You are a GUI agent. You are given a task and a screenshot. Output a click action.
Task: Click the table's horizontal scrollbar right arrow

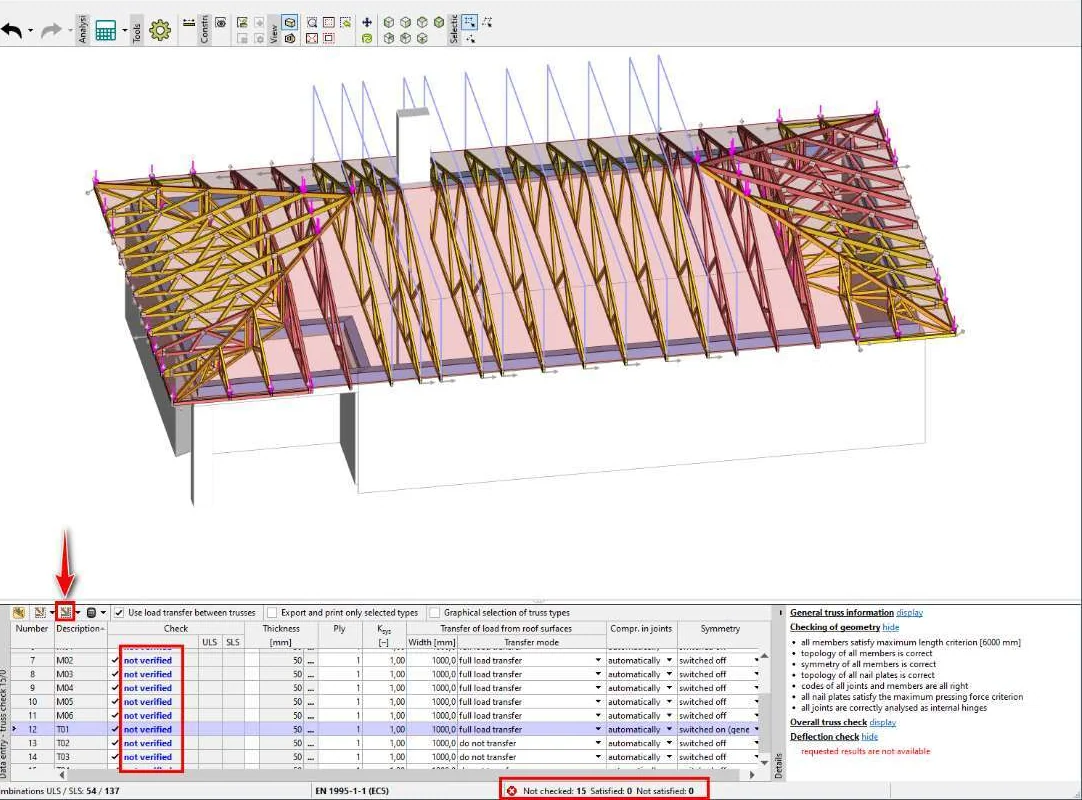[752, 775]
